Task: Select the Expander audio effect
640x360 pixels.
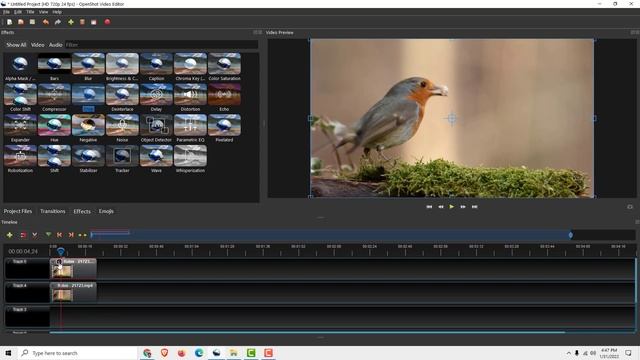Action: pyautogui.click(x=20, y=128)
